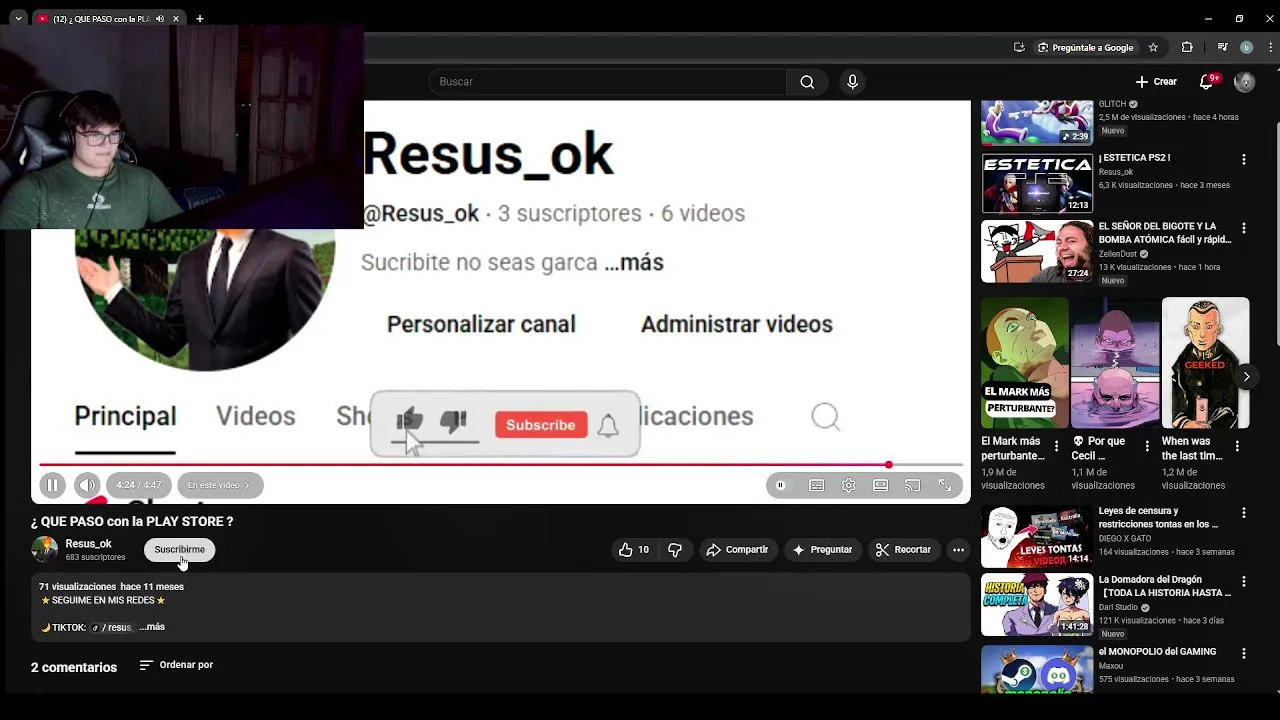This screenshot has height=720, width=1280.
Task: Open 'La Domadora del Dragón' video title
Action: 1165,586
